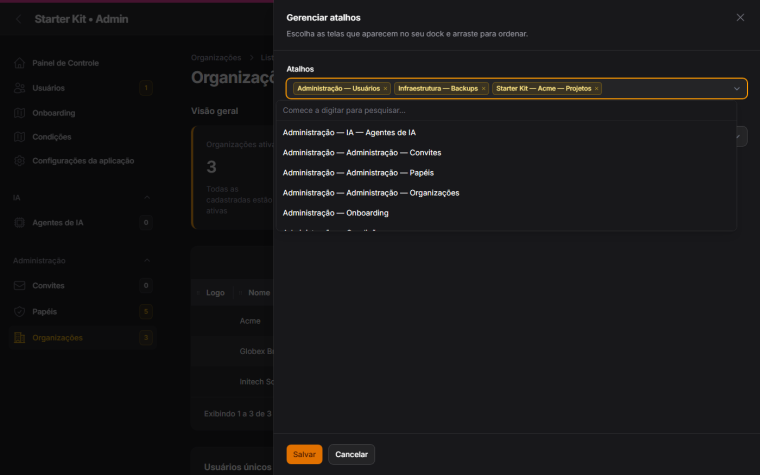The height and width of the screenshot is (475, 760).
Task: Click the Agentes de IA chip icon
Action: (19, 222)
